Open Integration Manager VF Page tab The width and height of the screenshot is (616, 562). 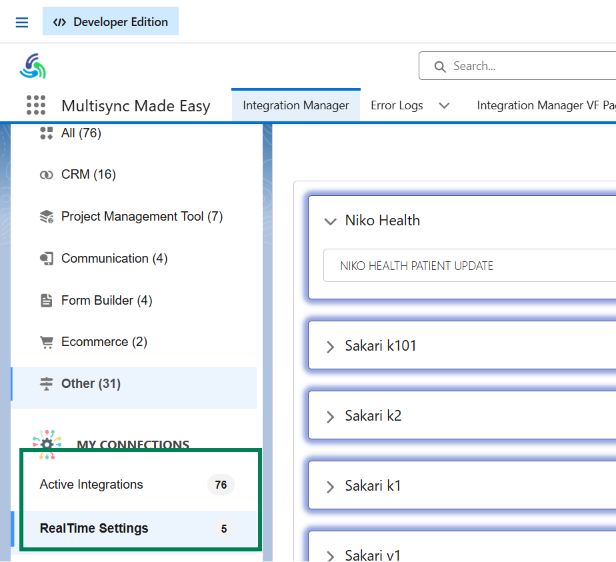[546, 105]
